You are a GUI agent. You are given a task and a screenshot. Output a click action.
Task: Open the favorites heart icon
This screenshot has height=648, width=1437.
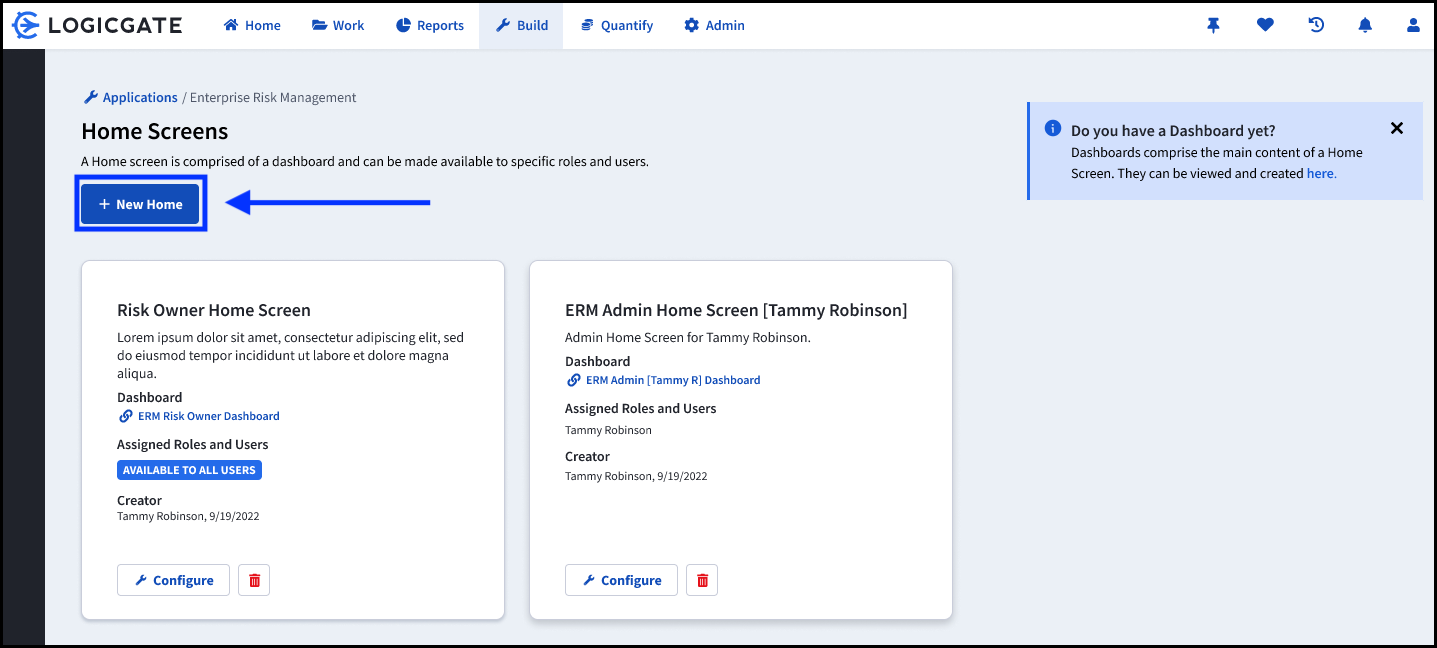1265,25
